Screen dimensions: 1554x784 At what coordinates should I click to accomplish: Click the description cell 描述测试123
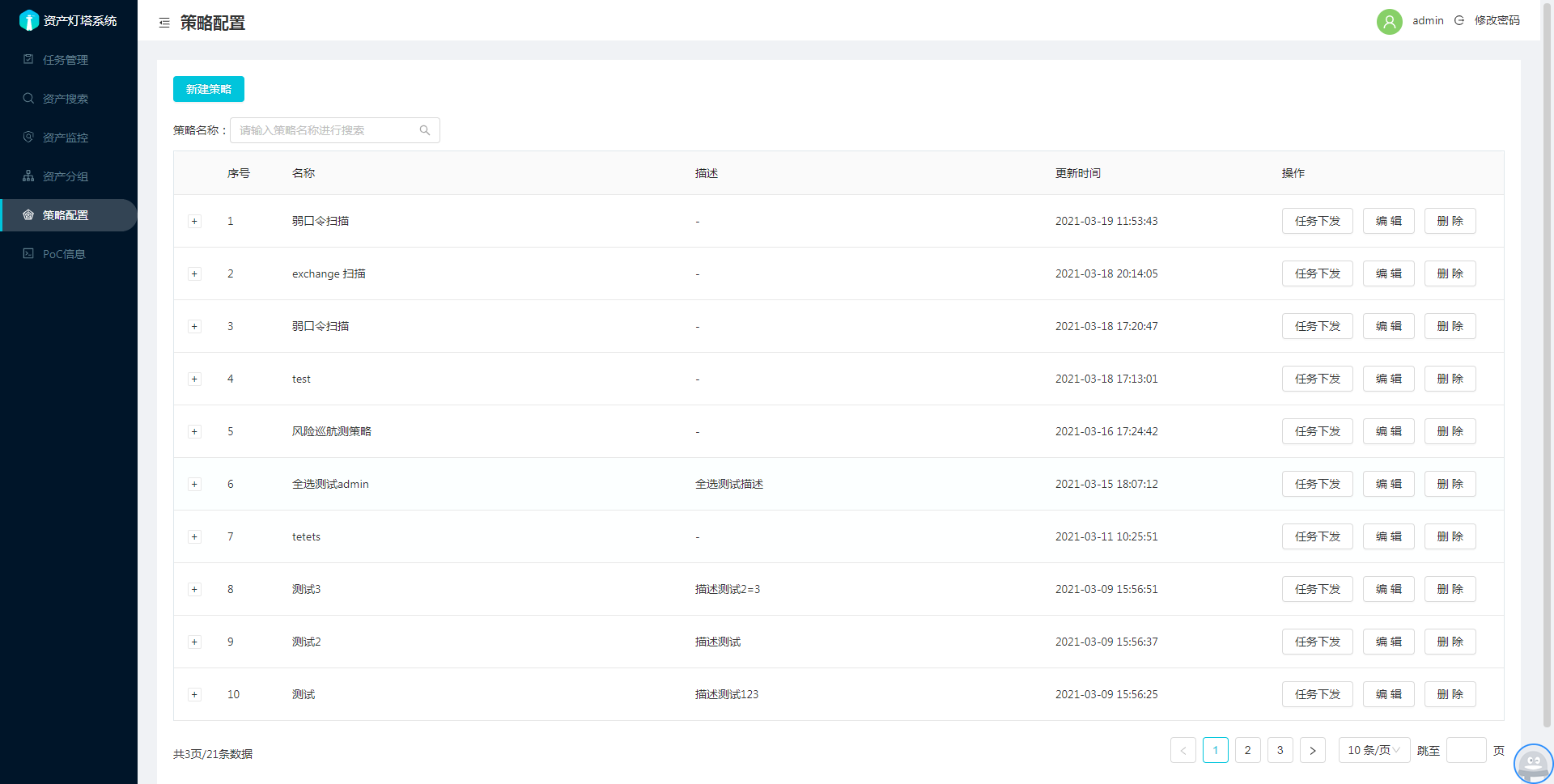coord(727,694)
